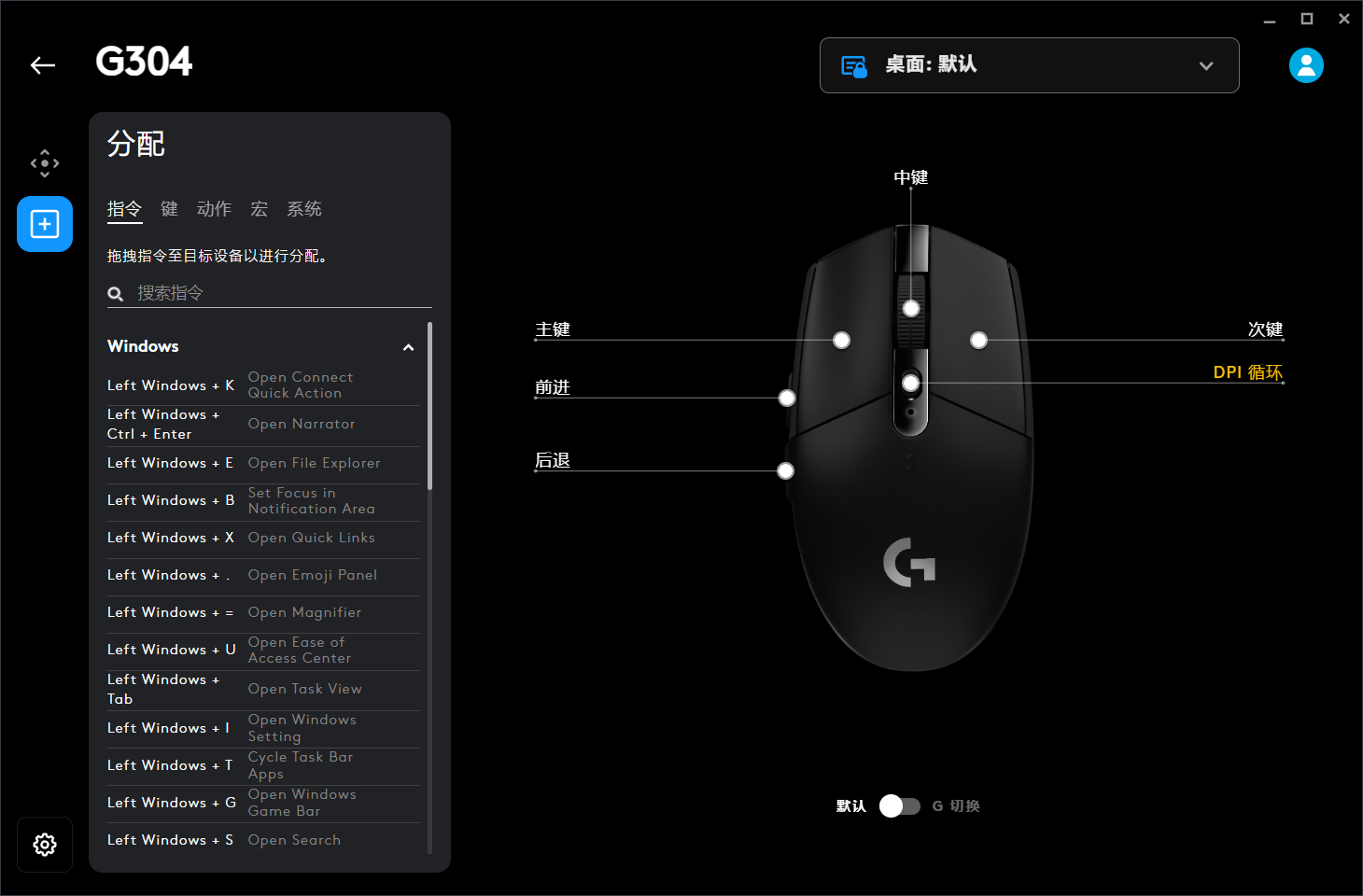Switch to the 动作 tab
This screenshot has width=1363, height=896.
[214, 209]
